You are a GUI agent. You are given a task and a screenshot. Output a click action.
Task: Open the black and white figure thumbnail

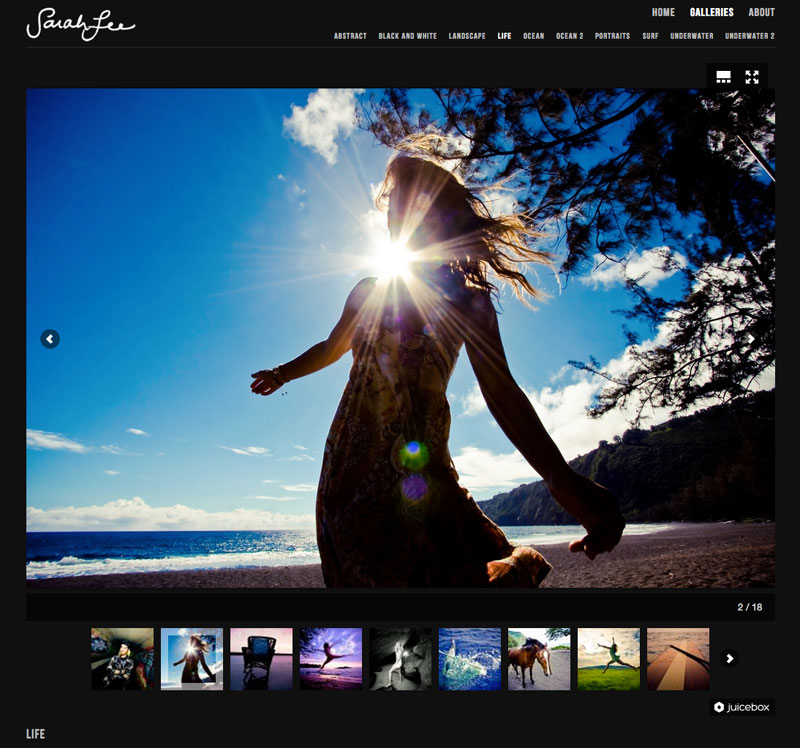coord(400,659)
